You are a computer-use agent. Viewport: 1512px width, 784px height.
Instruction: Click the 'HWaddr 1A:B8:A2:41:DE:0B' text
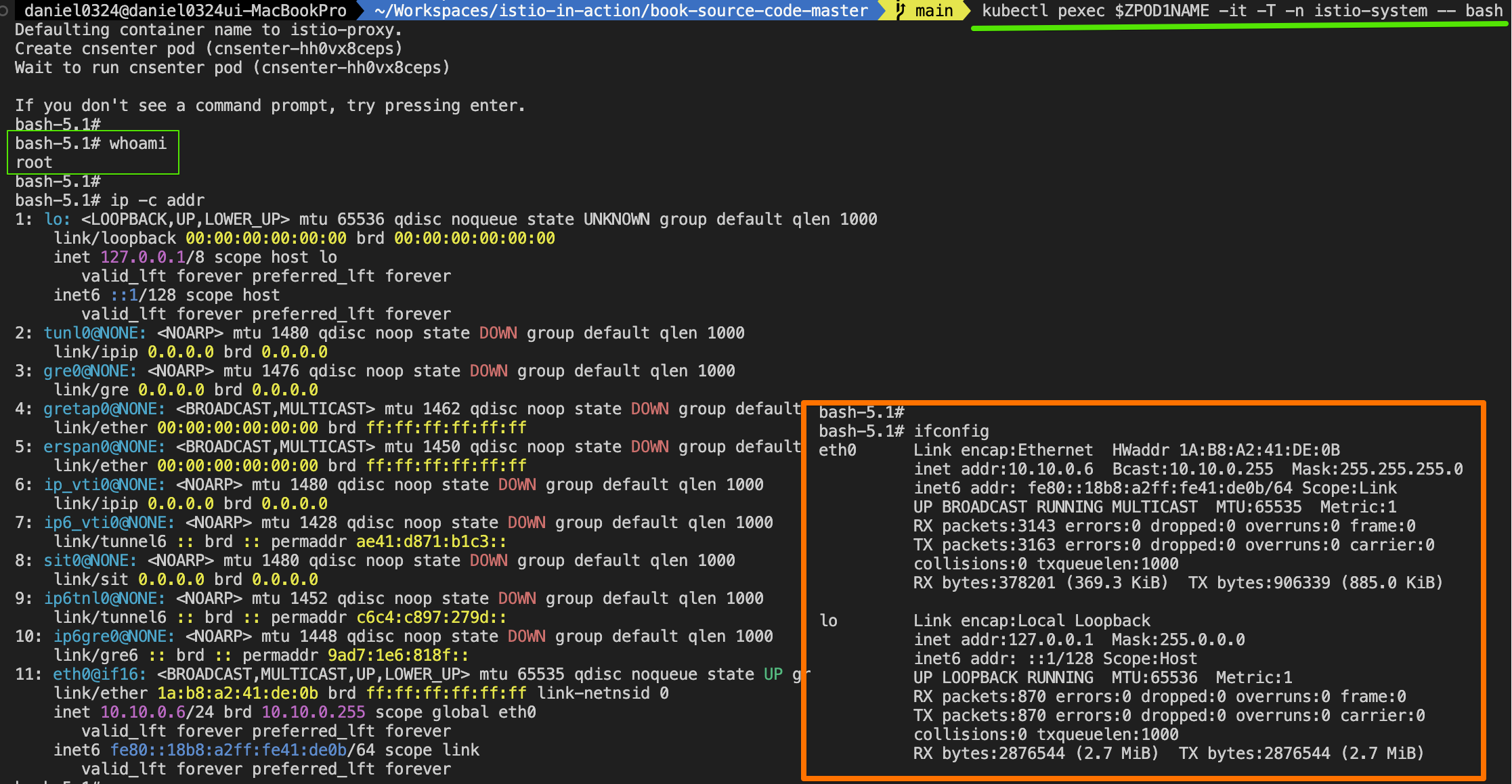click(1226, 450)
